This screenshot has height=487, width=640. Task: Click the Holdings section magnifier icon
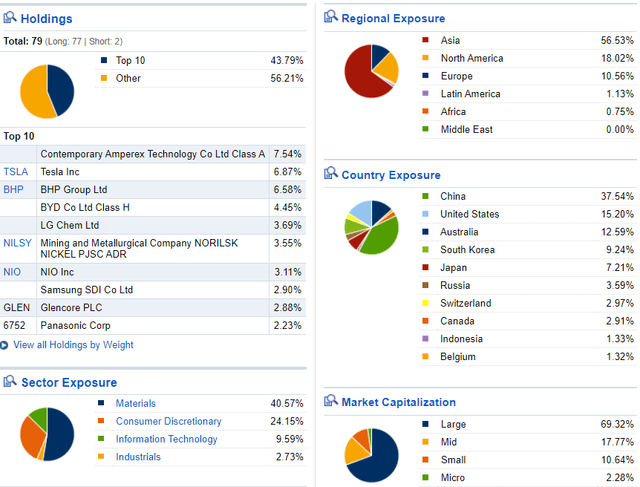point(10,18)
